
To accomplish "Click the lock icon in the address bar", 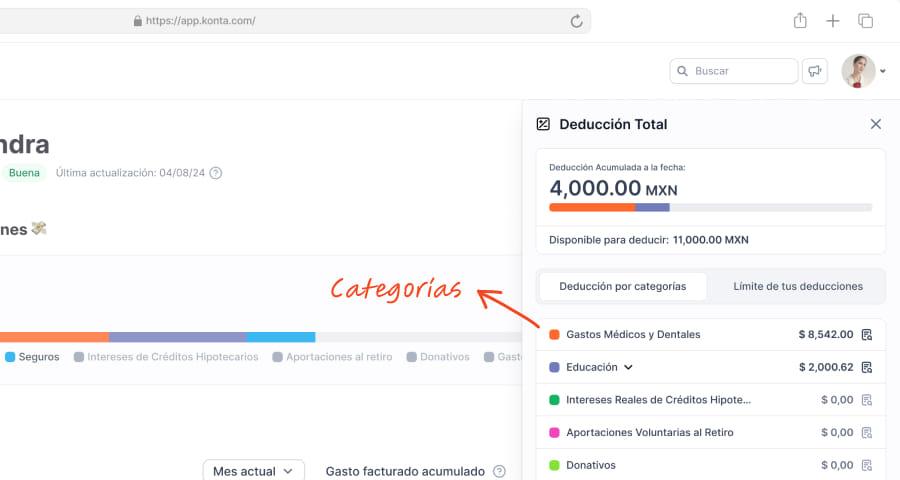I will (x=138, y=21).
